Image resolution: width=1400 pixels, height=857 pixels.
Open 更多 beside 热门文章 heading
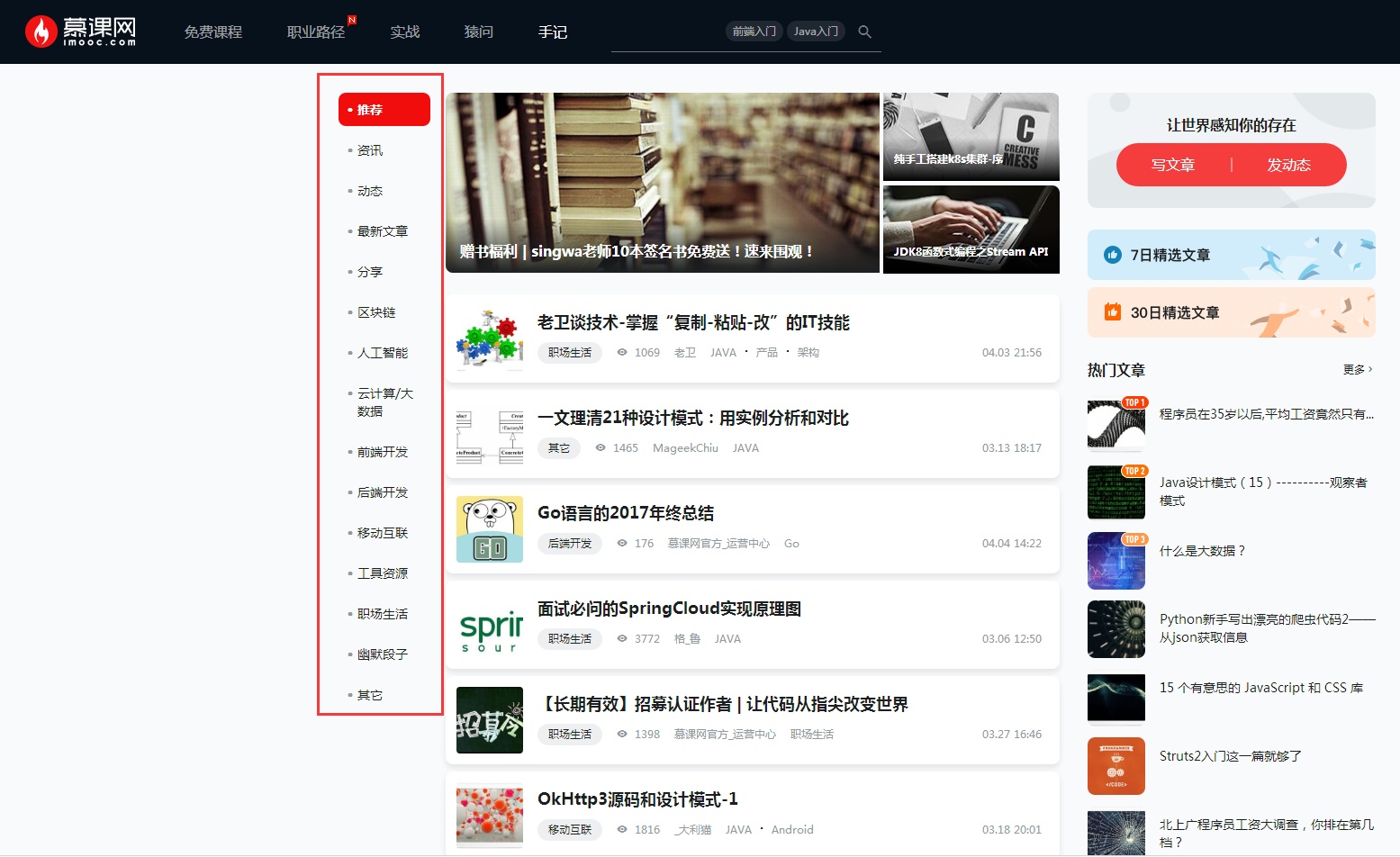(x=1356, y=369)
